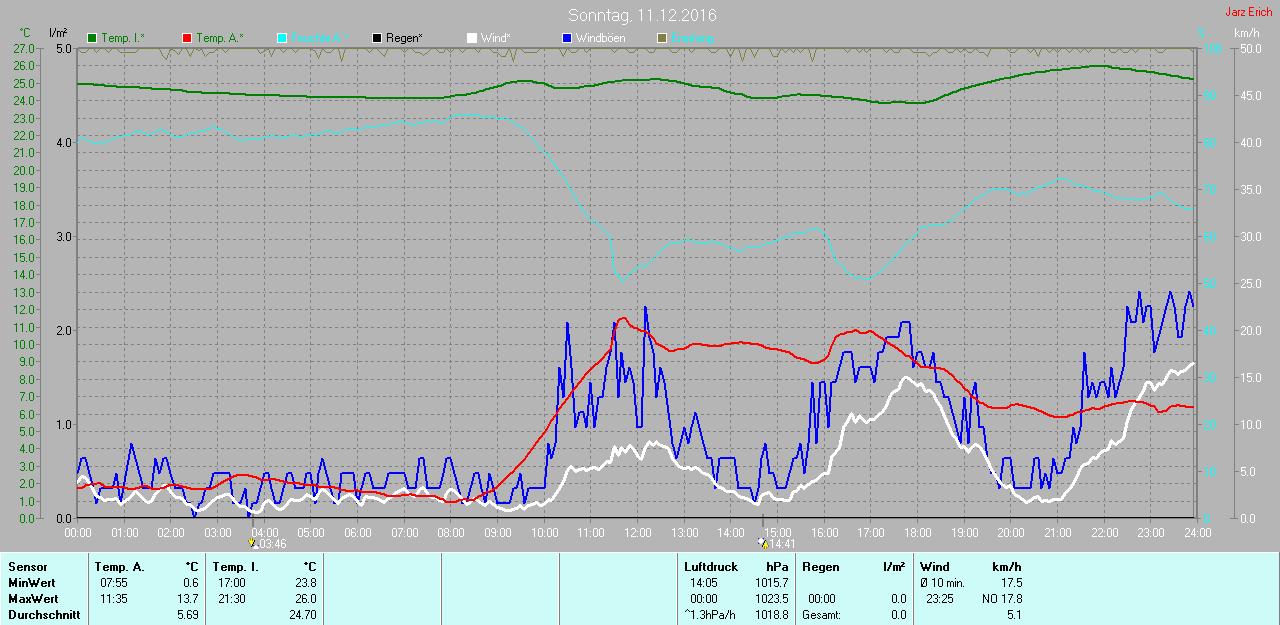Click the 27.0 temperature axis label
Screen dimensions: 1280x625
pos(23,48)
